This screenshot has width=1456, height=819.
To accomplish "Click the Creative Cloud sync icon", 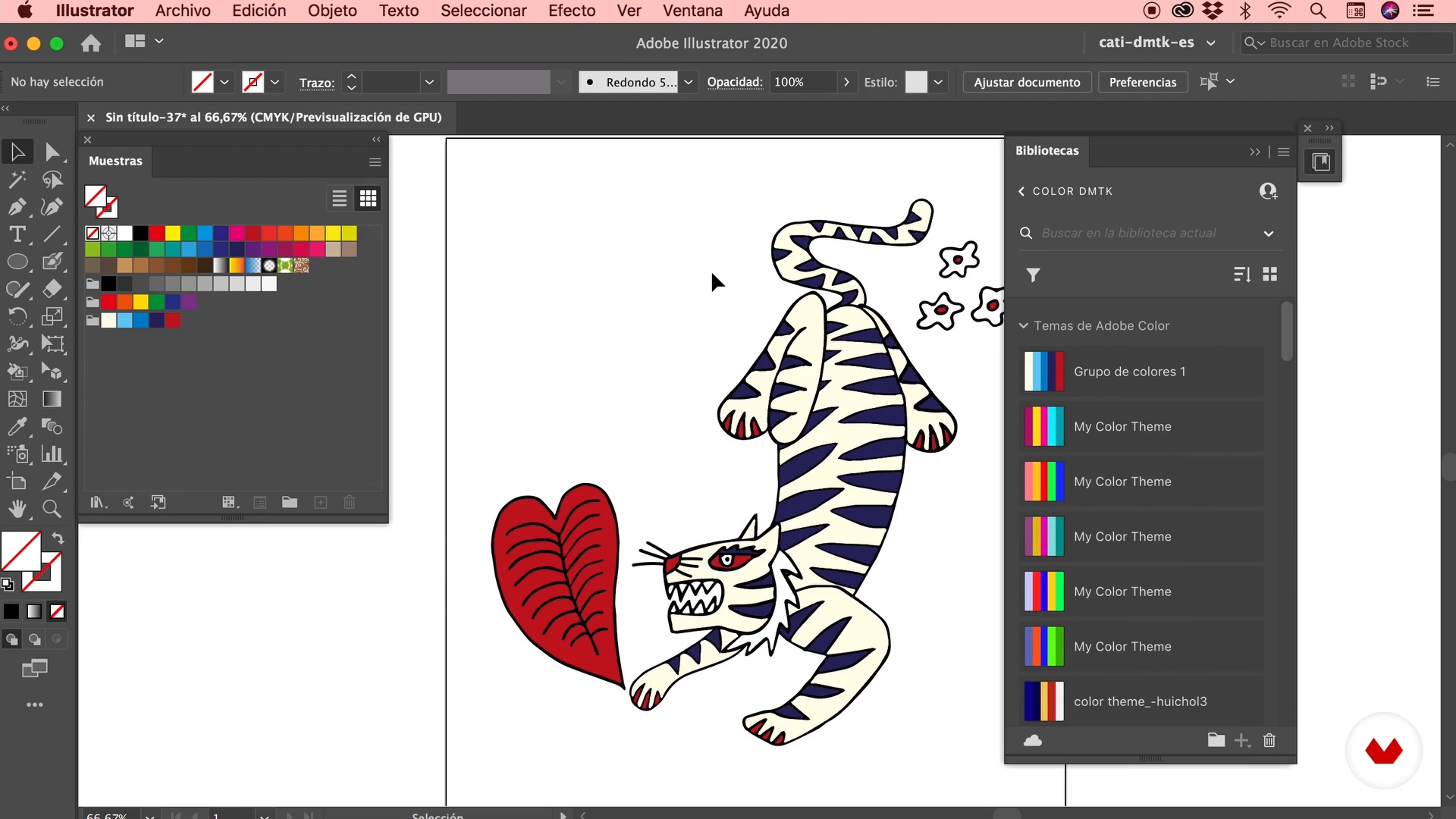I will (x=1033, y=740).
